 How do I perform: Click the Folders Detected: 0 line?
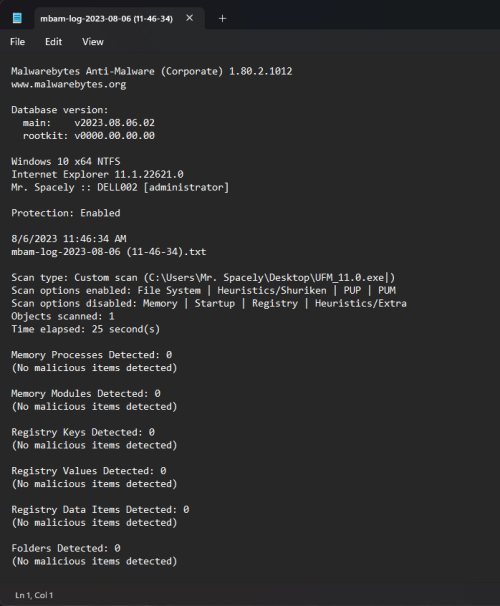[66, 548]
